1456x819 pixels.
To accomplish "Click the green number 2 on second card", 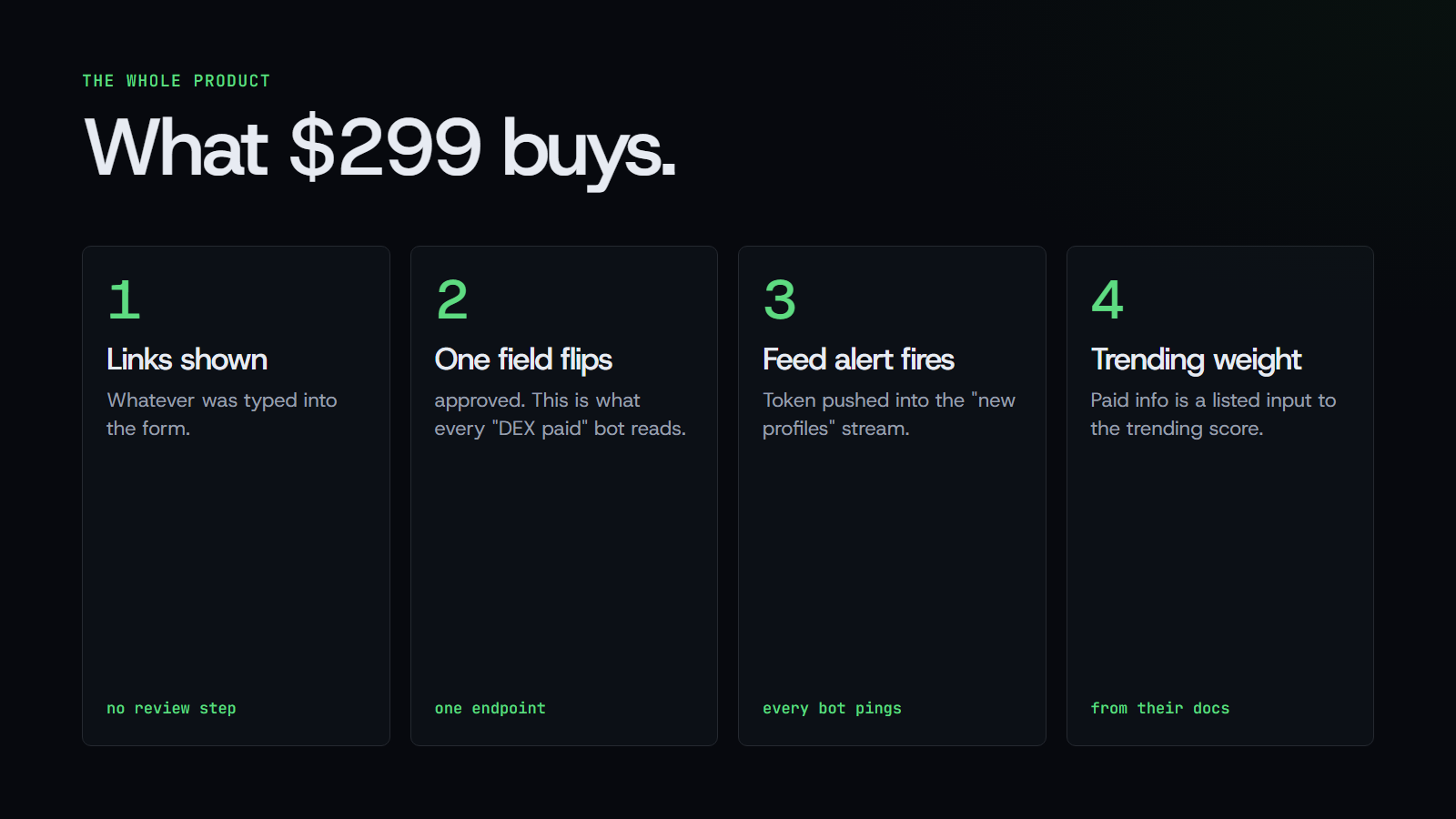I will pos(452,300).
